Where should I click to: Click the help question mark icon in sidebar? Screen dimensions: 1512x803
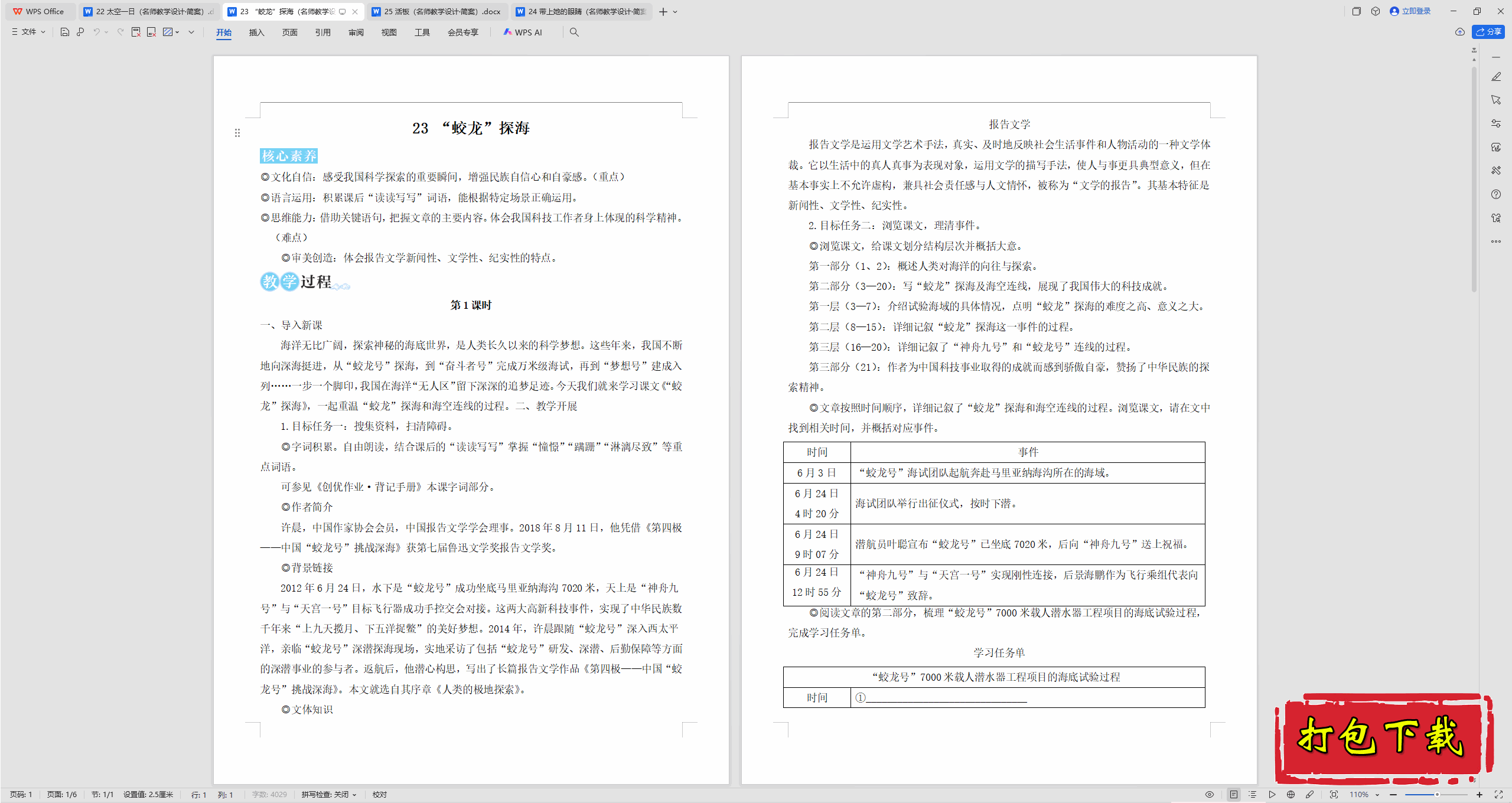[x=1496, y=194]
